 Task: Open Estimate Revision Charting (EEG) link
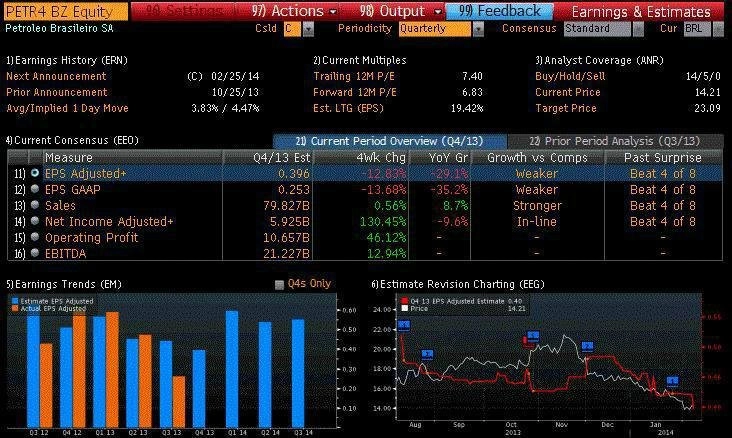458,284
